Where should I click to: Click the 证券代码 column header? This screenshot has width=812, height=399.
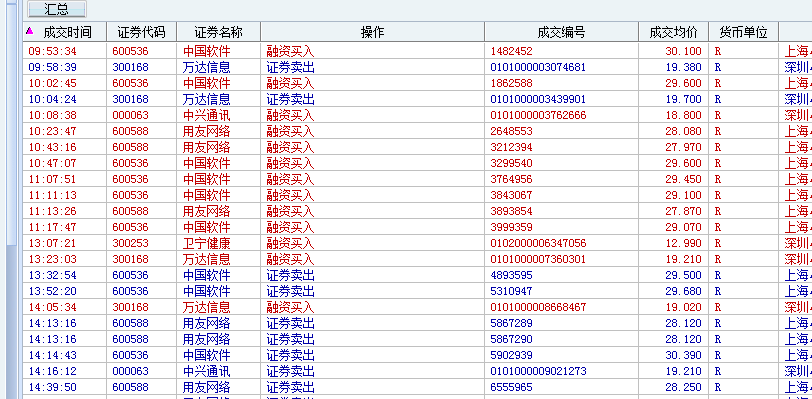tap(141, 32)
